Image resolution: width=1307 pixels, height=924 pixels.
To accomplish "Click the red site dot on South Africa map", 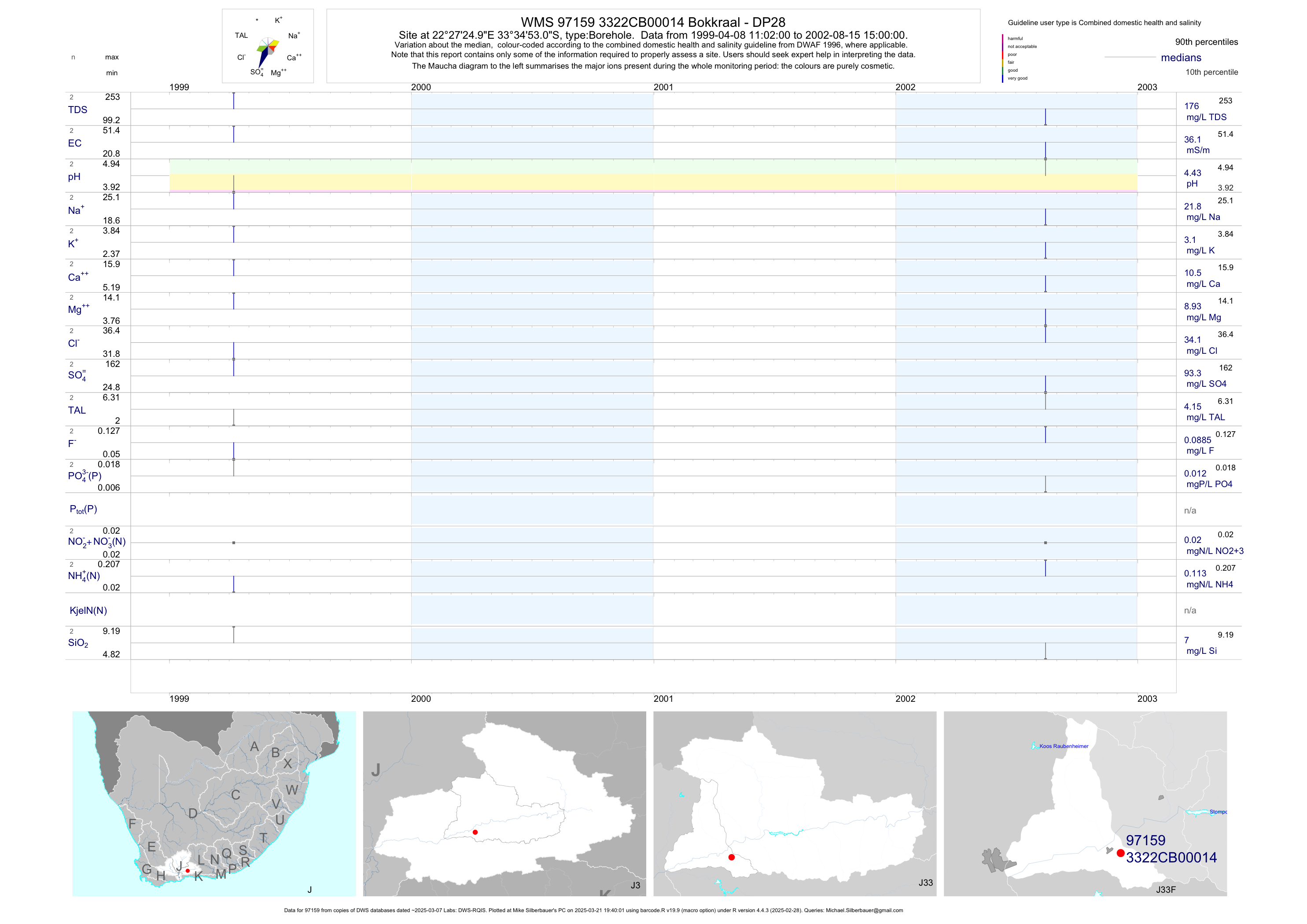I will coord(187,870).
